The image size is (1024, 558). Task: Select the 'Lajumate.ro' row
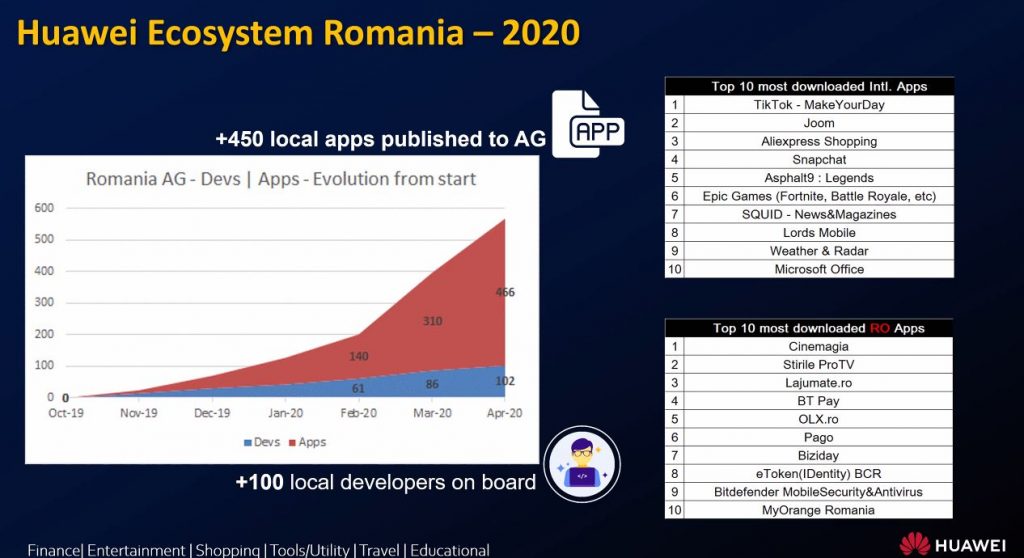[808, 383]
